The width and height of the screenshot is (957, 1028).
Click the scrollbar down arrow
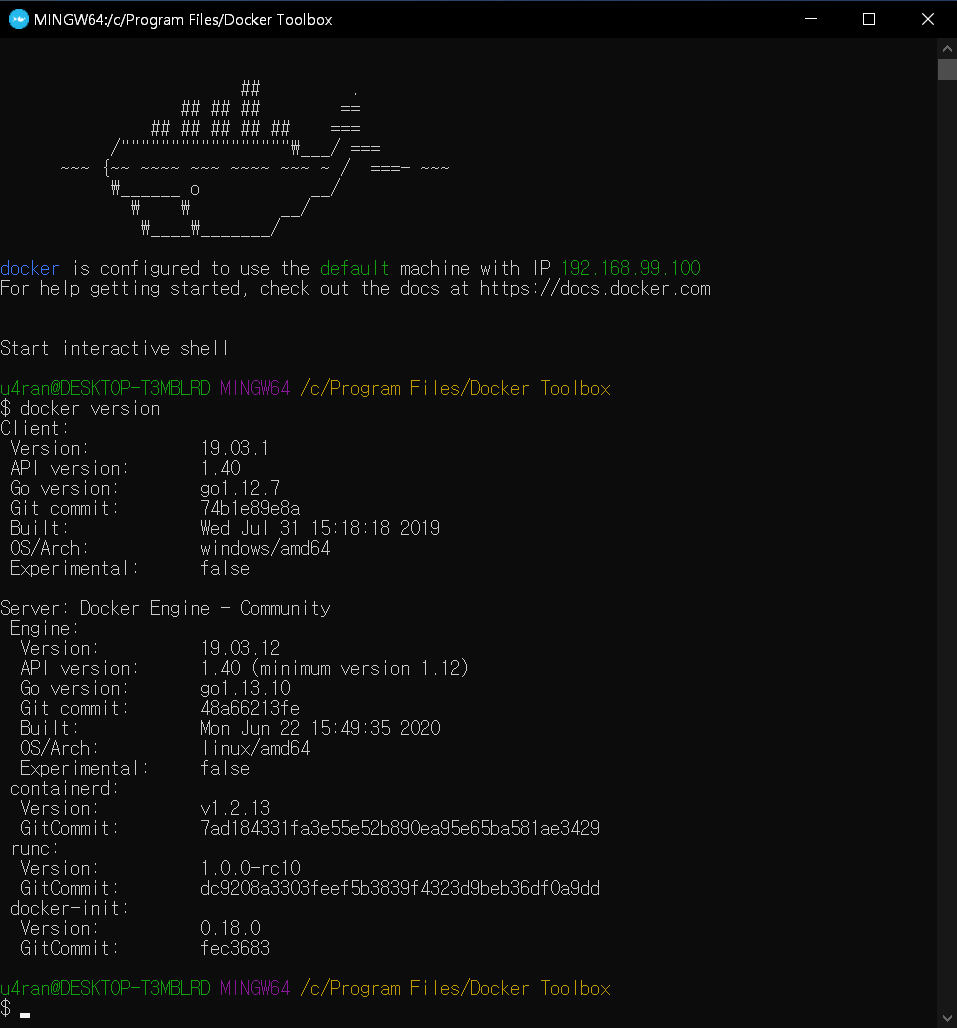click(x=947, y=1018)
